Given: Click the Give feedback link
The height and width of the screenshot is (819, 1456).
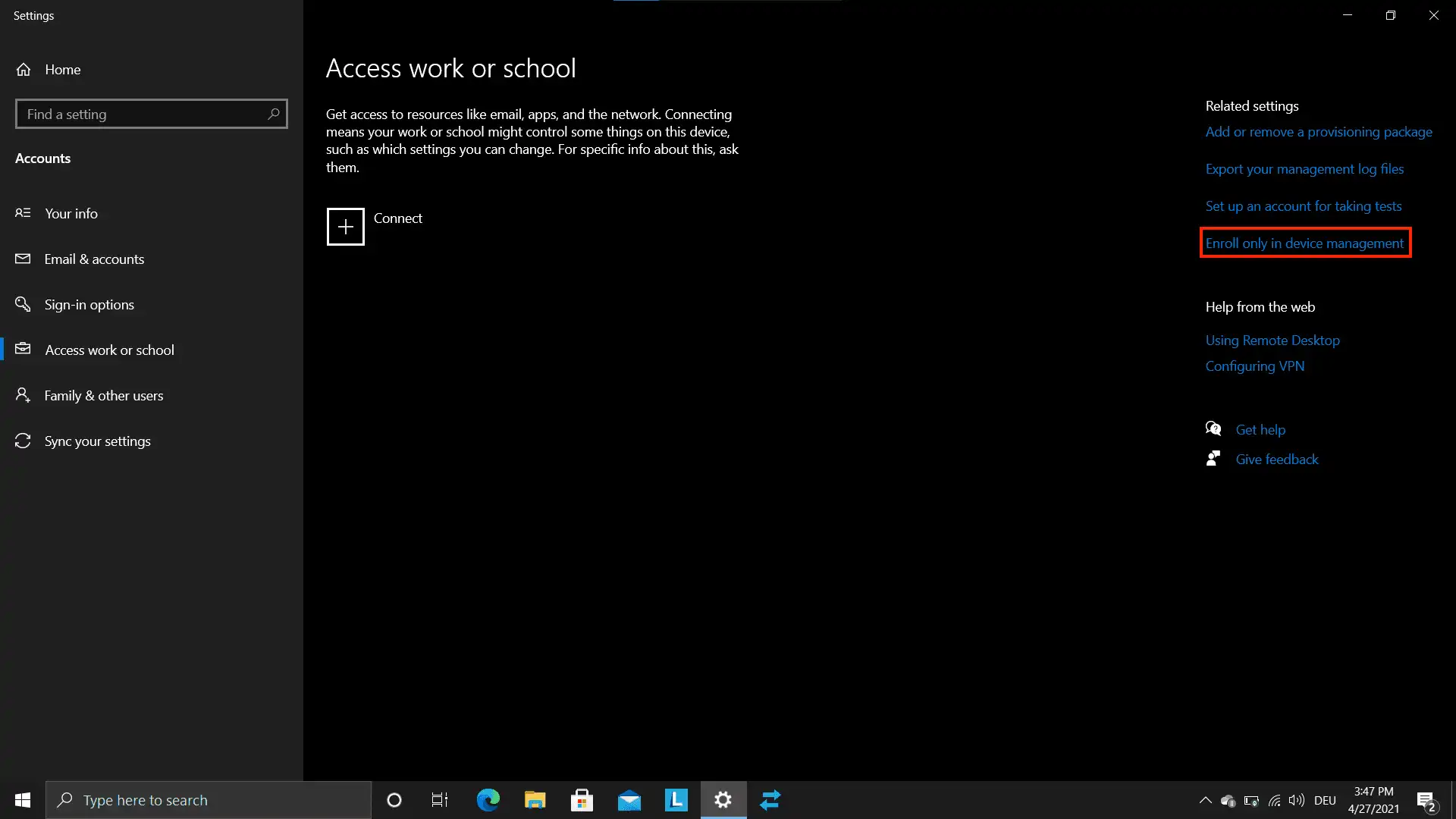Looking at the screenshot, I should (x=1277, y=460).
